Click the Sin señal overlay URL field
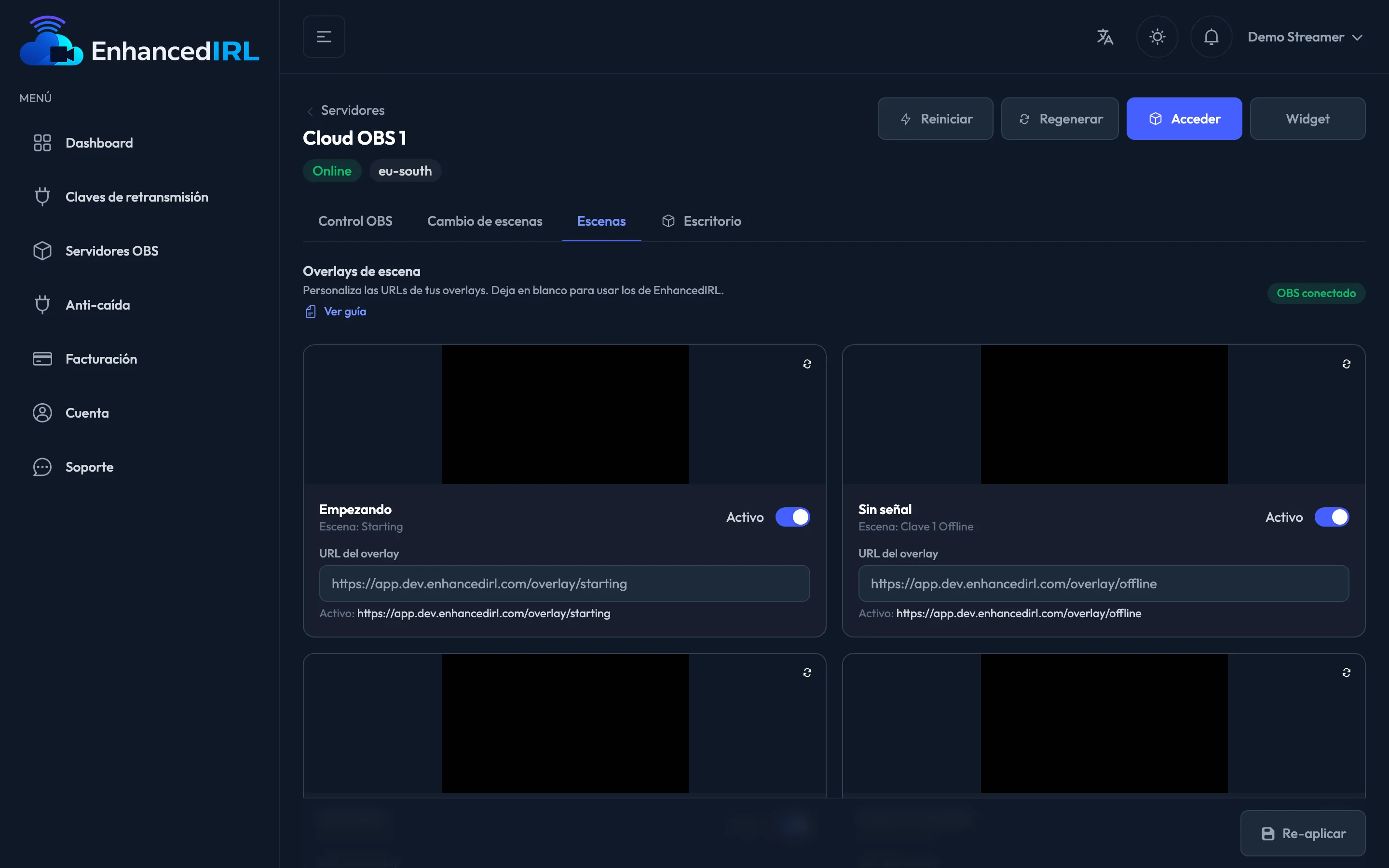 pyautogui.click(x=1103, y=584)
